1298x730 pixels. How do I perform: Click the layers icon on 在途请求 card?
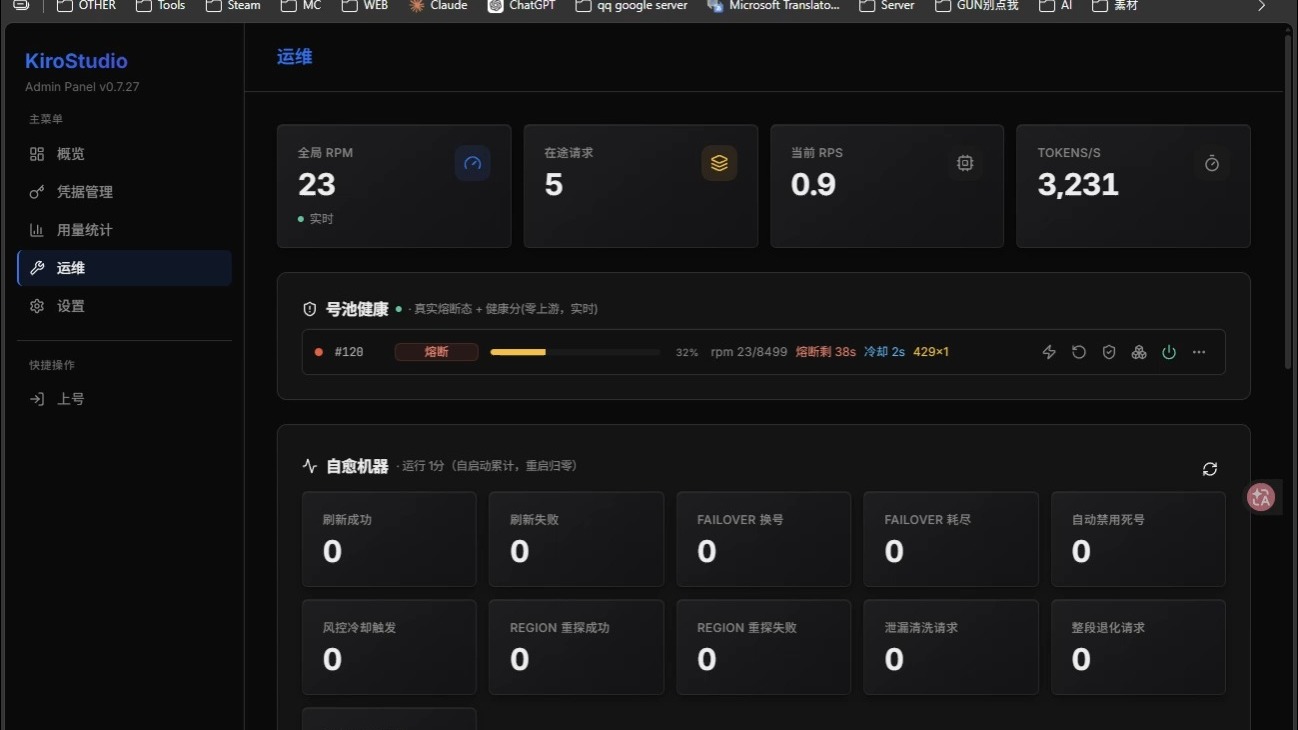click(719, 163)
